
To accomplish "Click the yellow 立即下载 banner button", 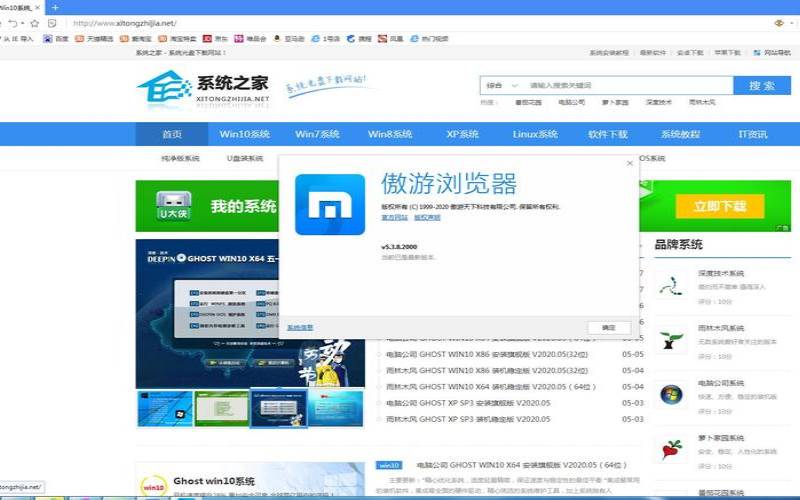I will 720,206.
